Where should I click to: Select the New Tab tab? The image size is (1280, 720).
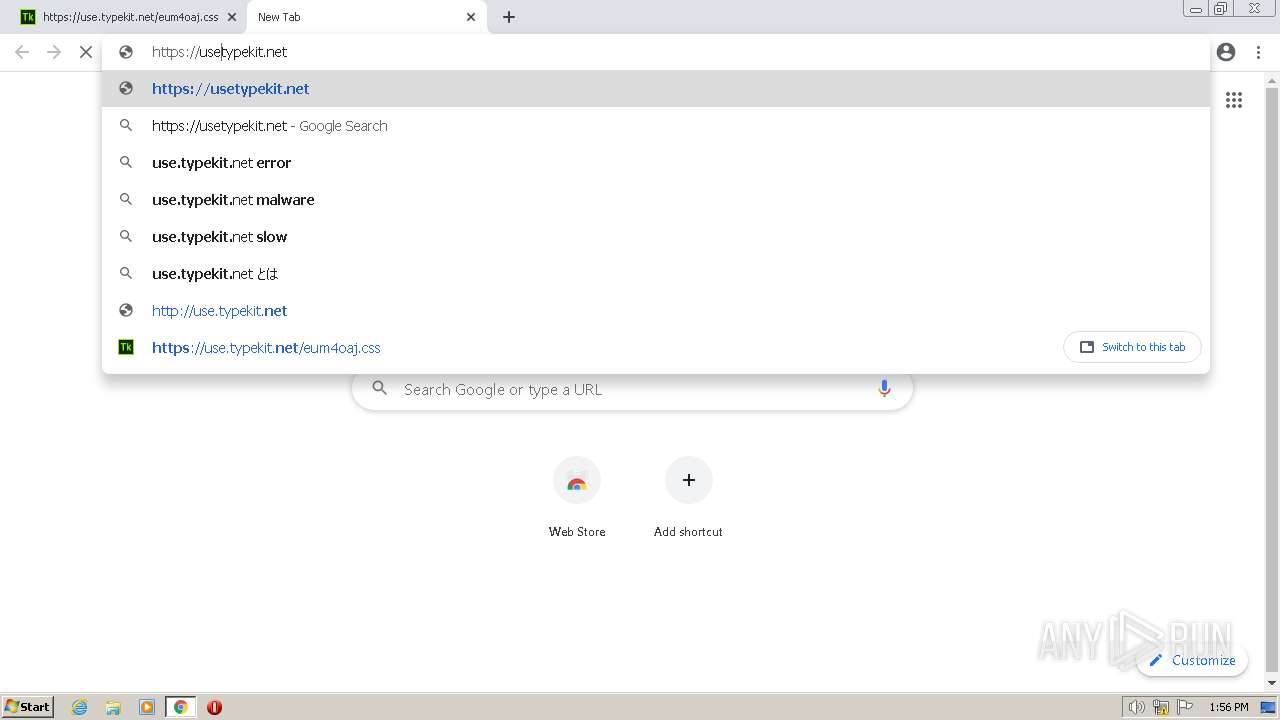point(366,17)
